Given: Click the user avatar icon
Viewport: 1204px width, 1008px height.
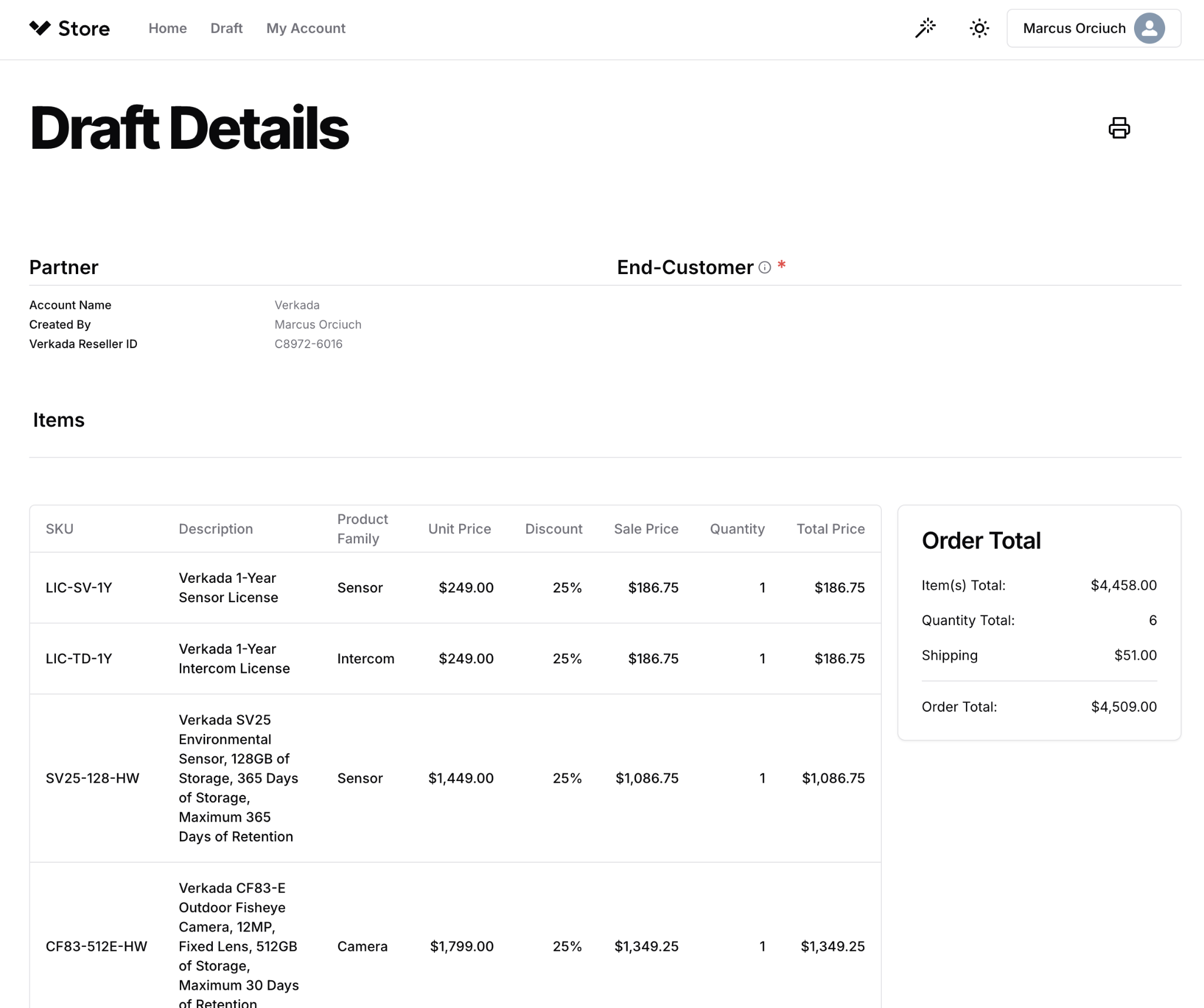Looking at the screenshot, I should tap(1149, 28).
